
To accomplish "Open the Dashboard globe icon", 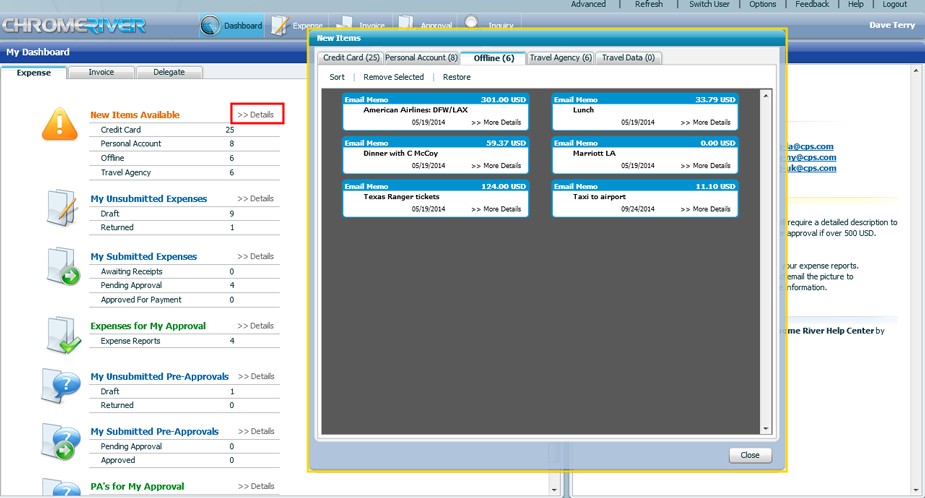I will 211,25.
